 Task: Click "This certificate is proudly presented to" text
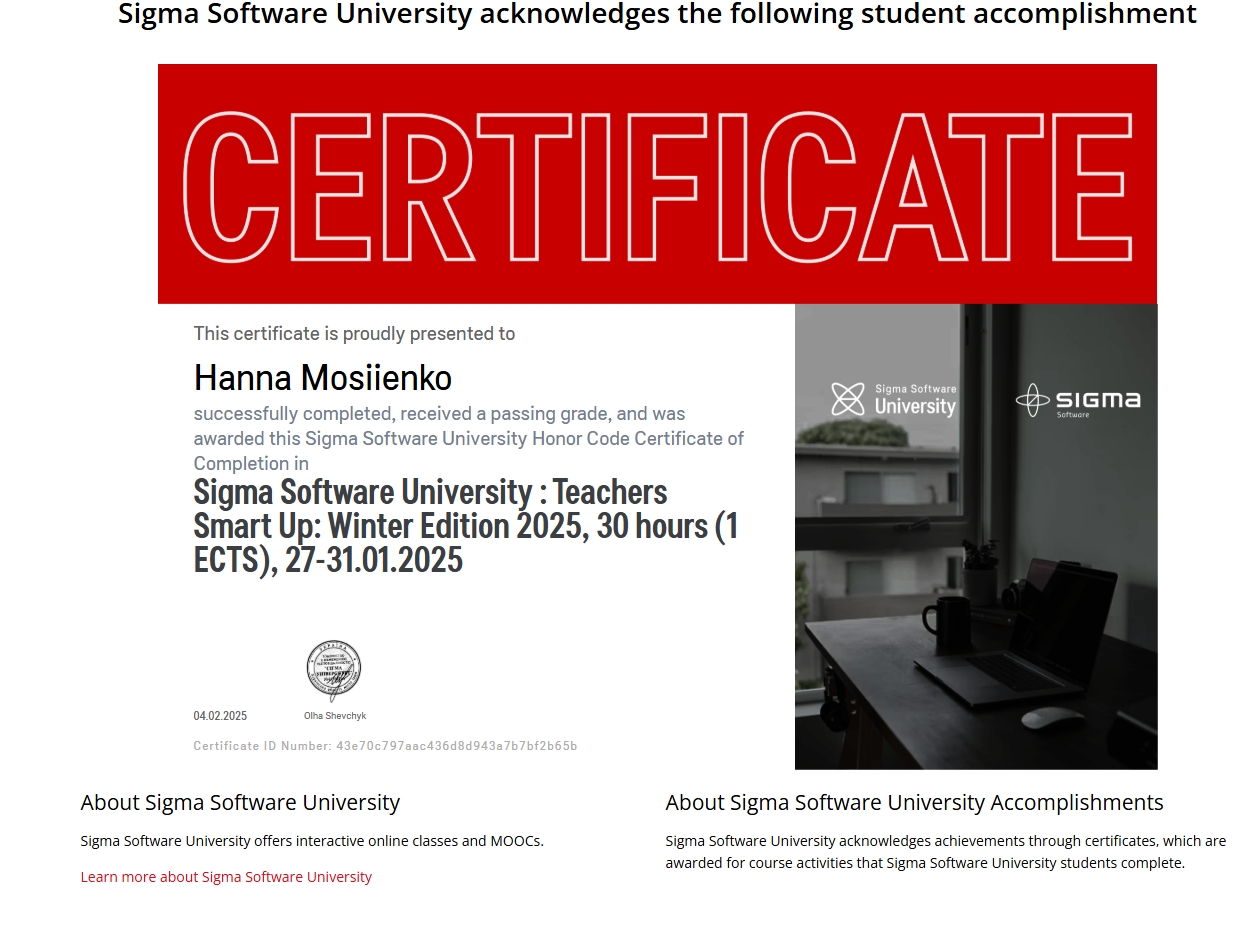coord(354,333)
